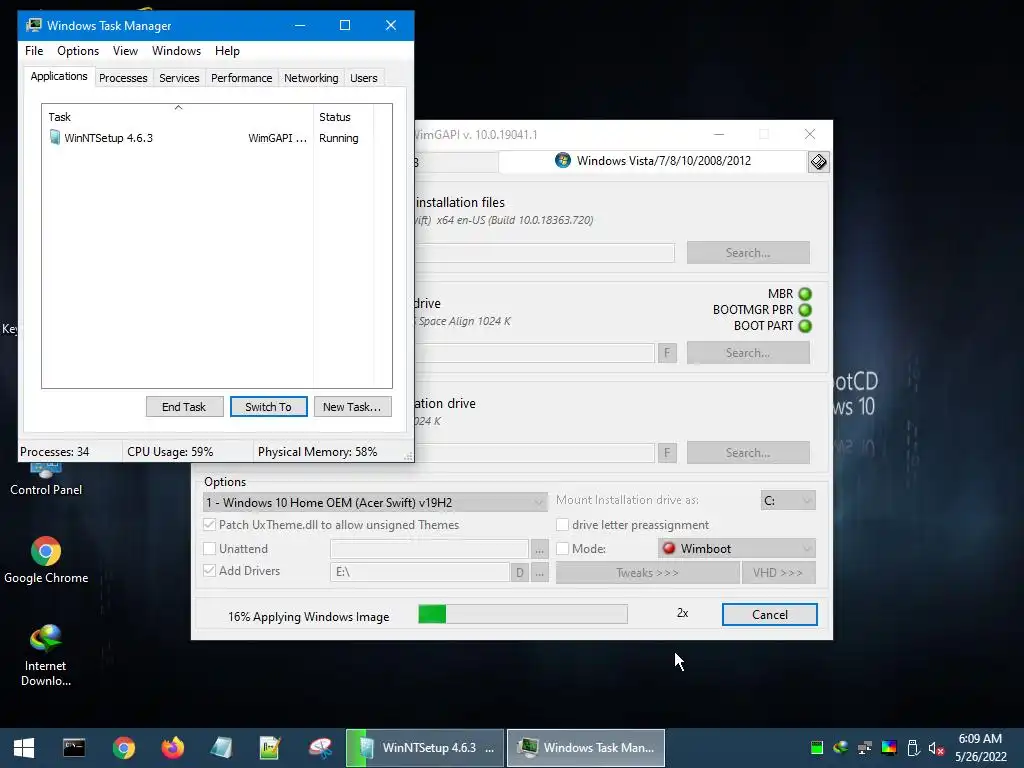Image resolution: width=1024 pixels, height=768 pixels.
Task: Open the Help menu in Task Manager
Action: click(x=227, y=51)
